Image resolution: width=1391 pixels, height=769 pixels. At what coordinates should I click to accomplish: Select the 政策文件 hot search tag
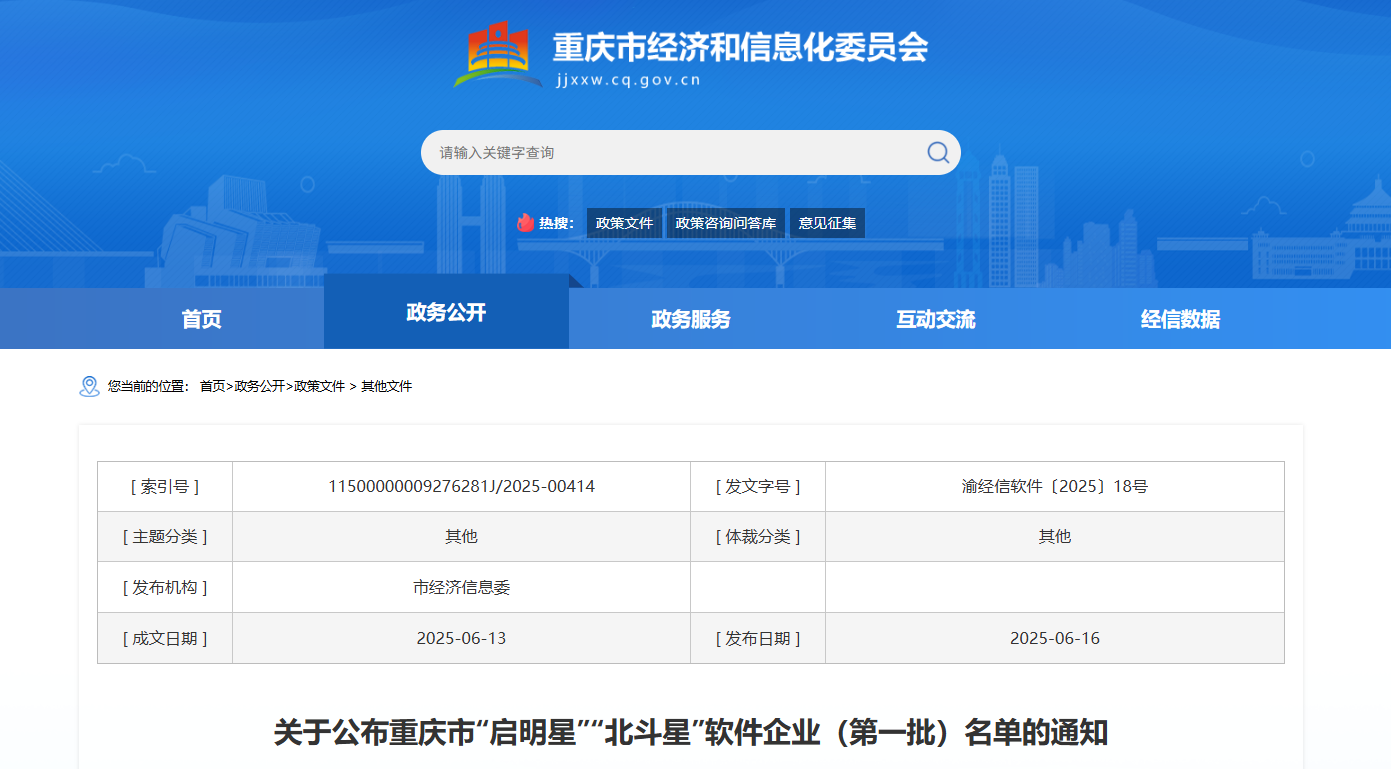tap(624, 223)
